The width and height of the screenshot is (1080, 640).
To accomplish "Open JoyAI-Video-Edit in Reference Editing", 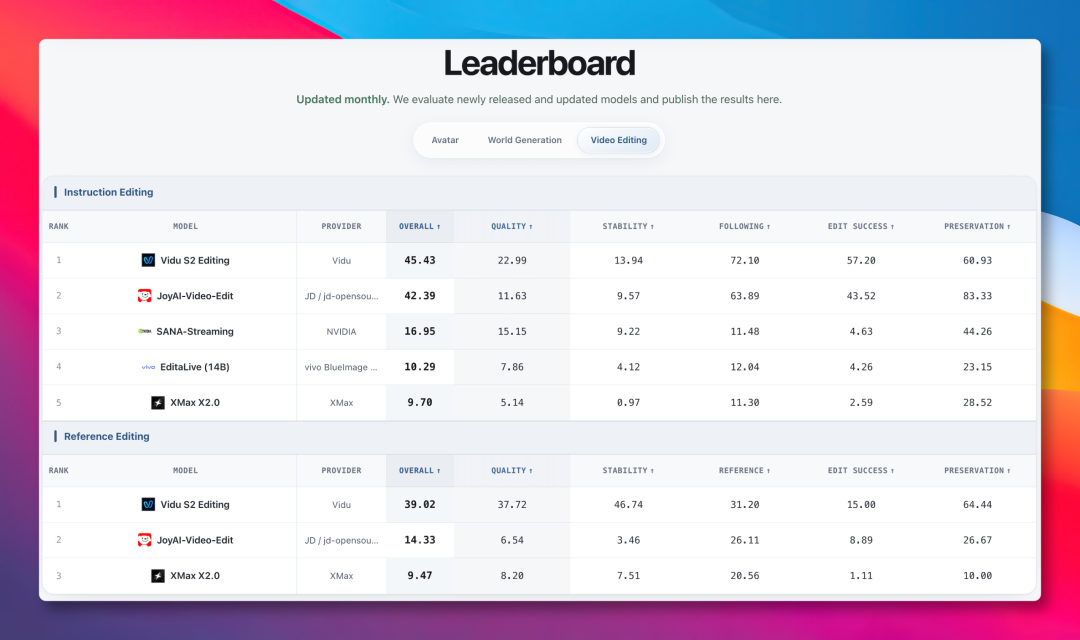I will tap(195, 540).
